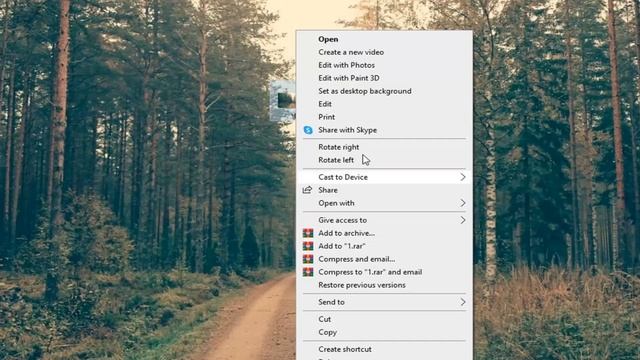Choose Edit with Paint 3D
The height and width of the screenshot is (360, 640).
[384, 78]
